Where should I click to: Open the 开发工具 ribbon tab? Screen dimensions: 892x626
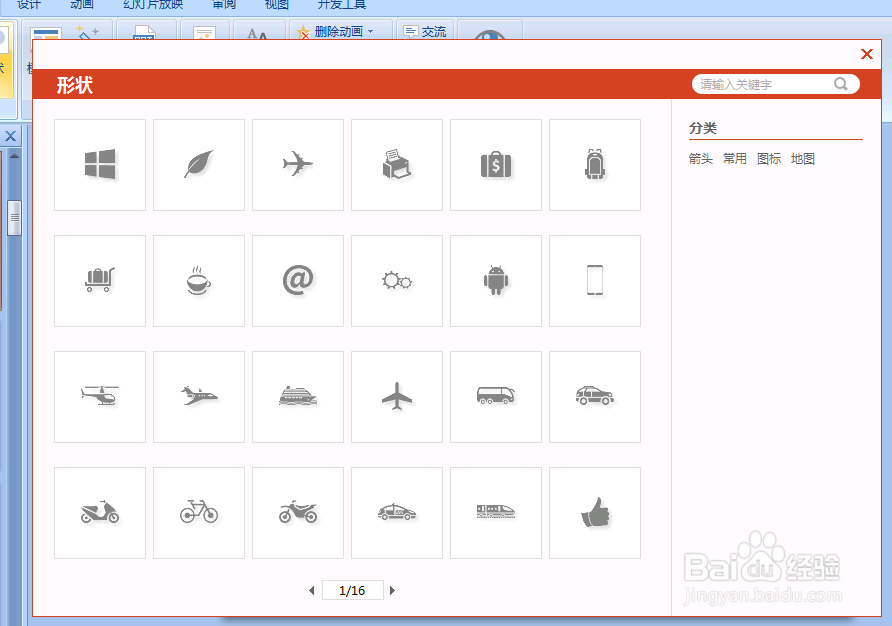341,5
